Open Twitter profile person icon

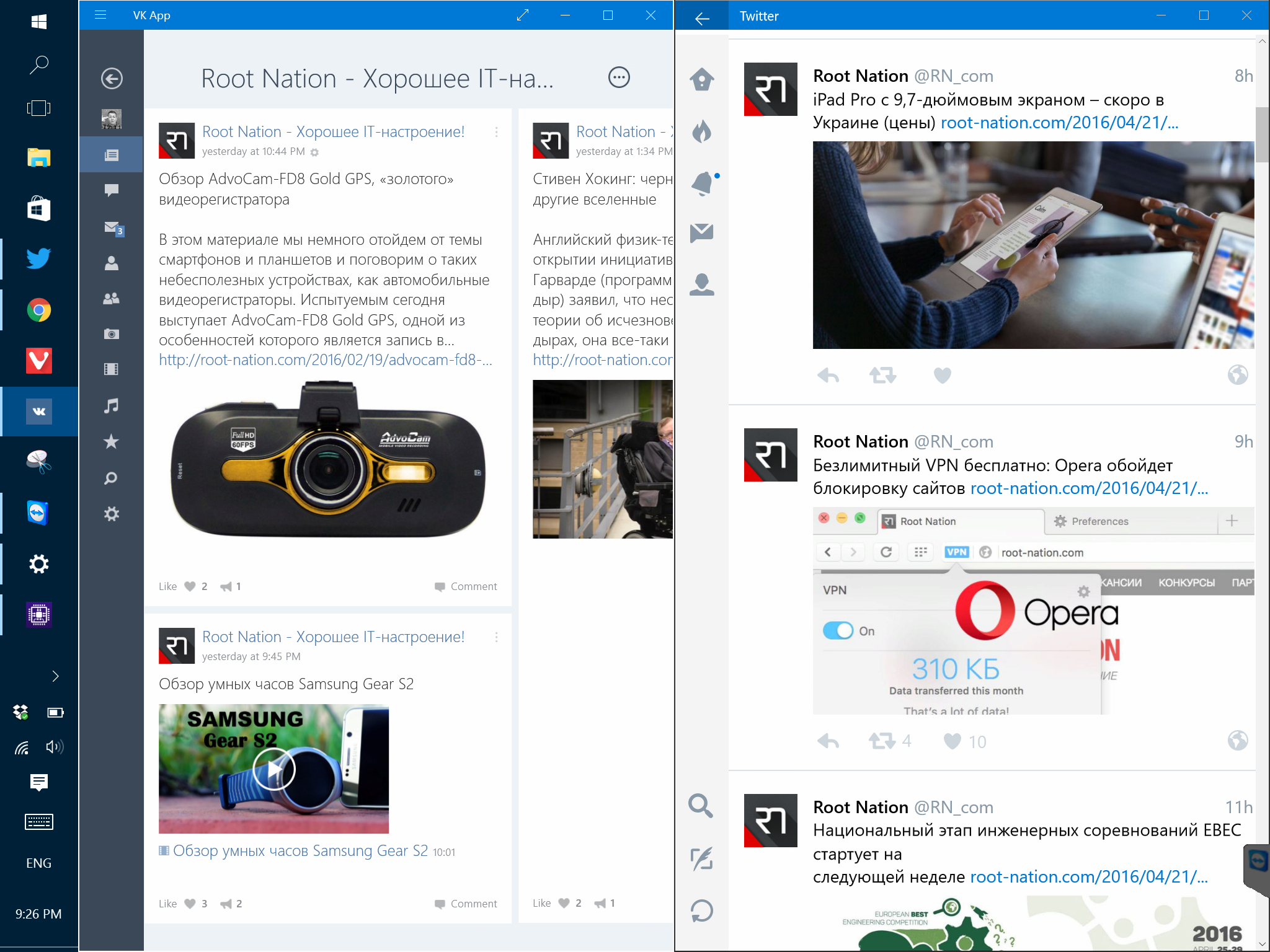(702, 284)
